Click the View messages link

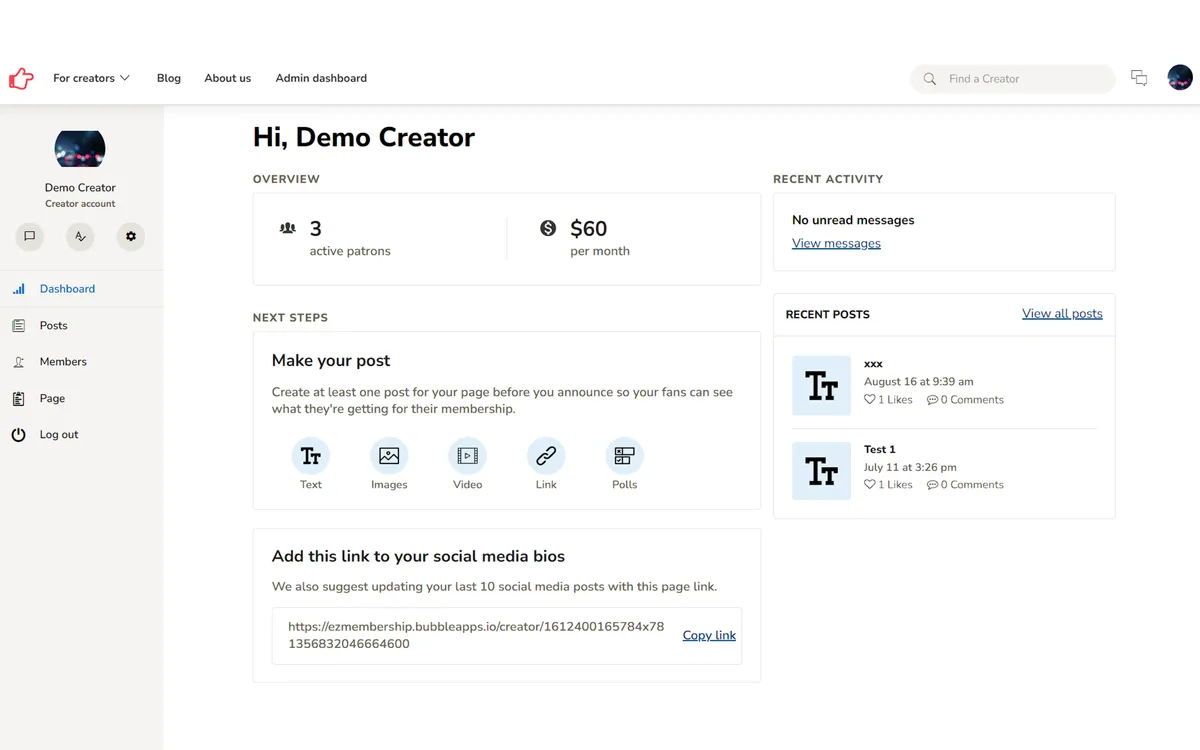pos(836,243)
